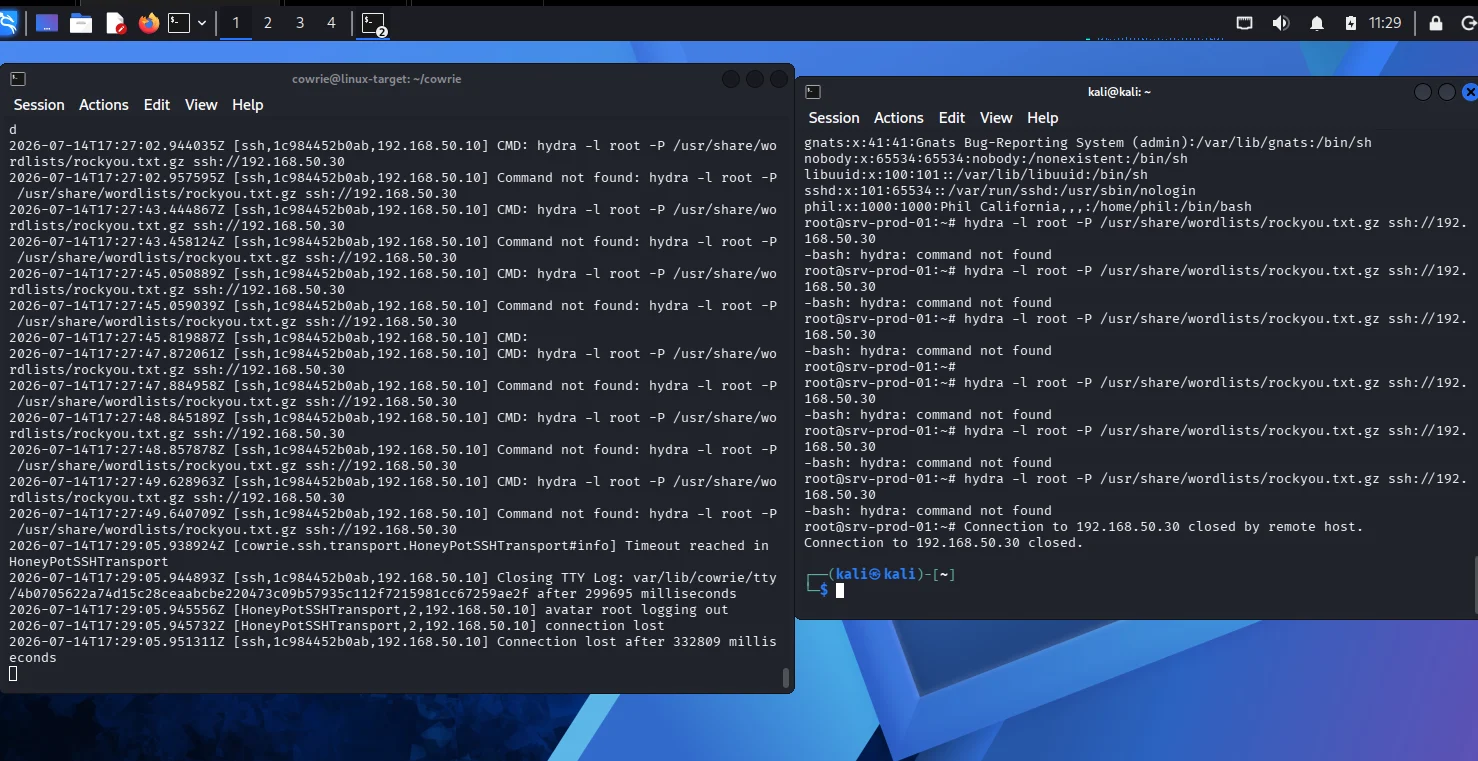
Task: Click the grouped terminal taskbar button
Action: click(374, 23)
